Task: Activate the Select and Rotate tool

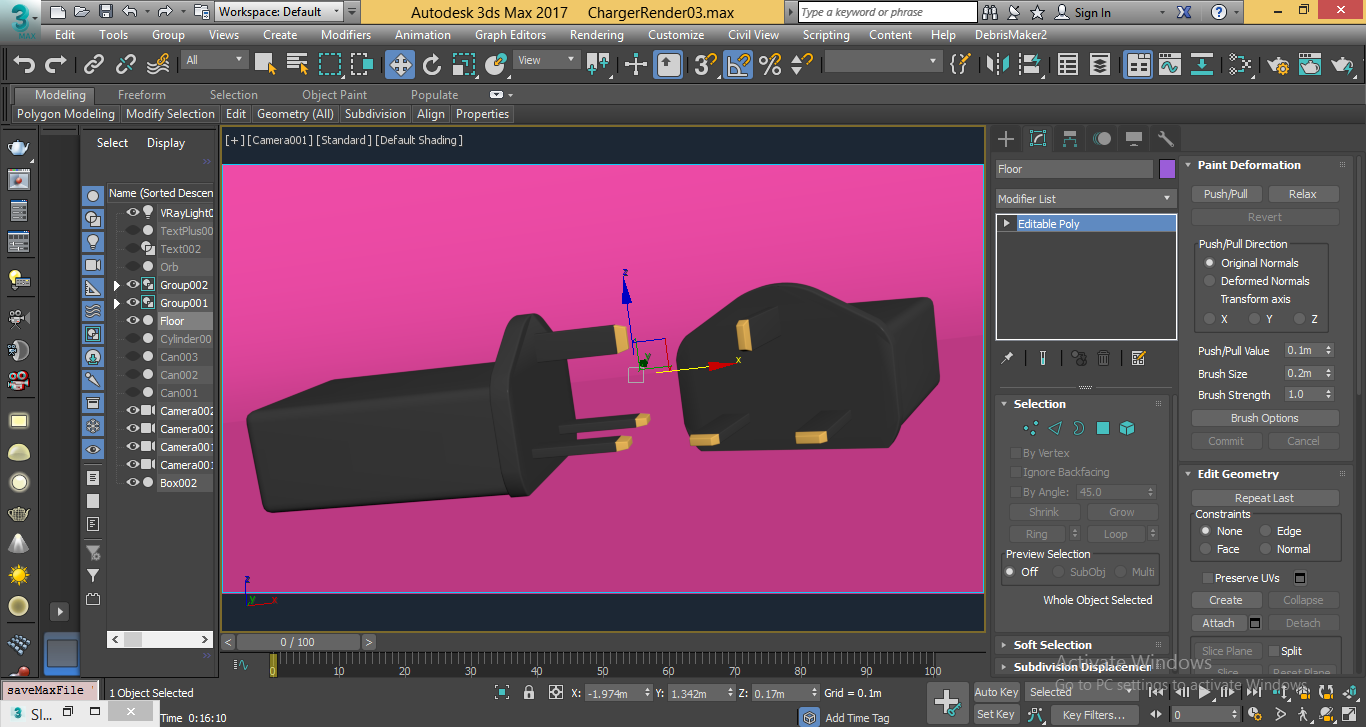Action: [x=432, y=65]
